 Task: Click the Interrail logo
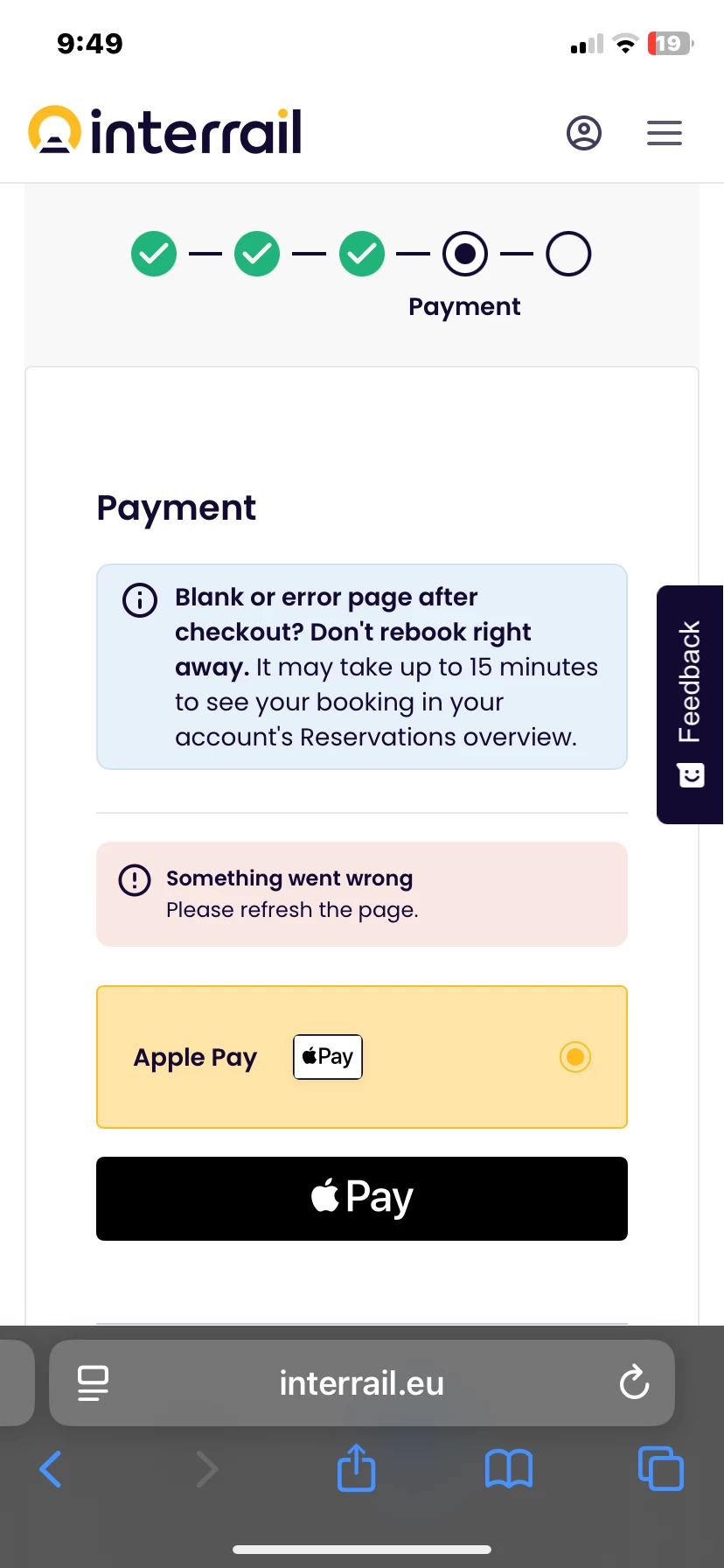(x=165, y=131)
